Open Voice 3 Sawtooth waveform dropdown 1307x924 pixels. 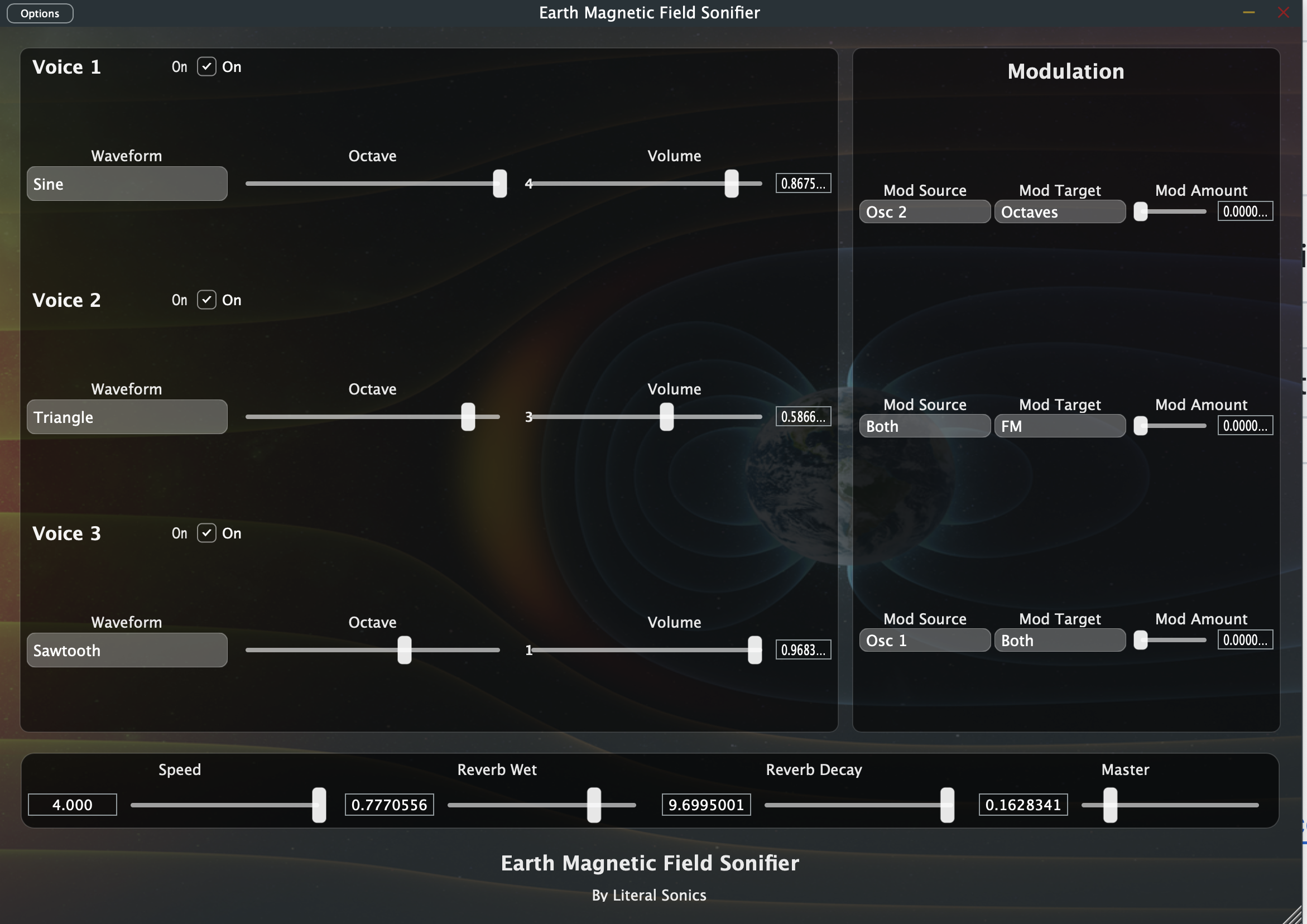(x=127, y=649)
